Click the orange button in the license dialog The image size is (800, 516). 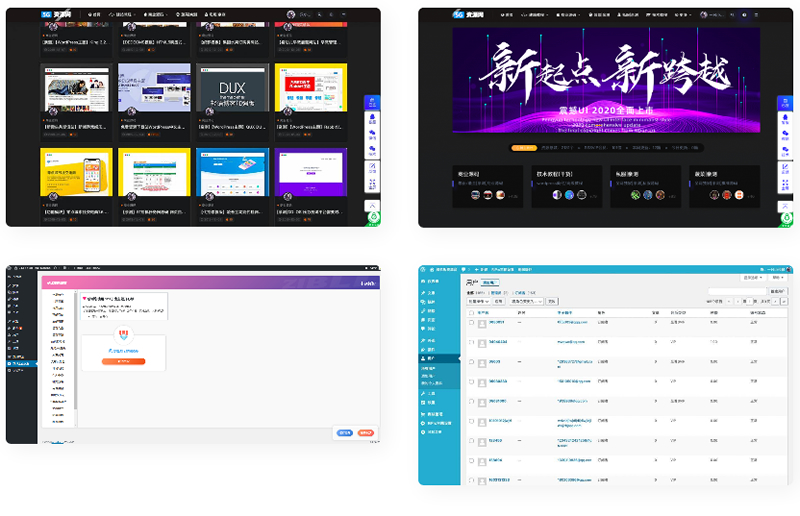pyautogui.click(x=123, y=360)
